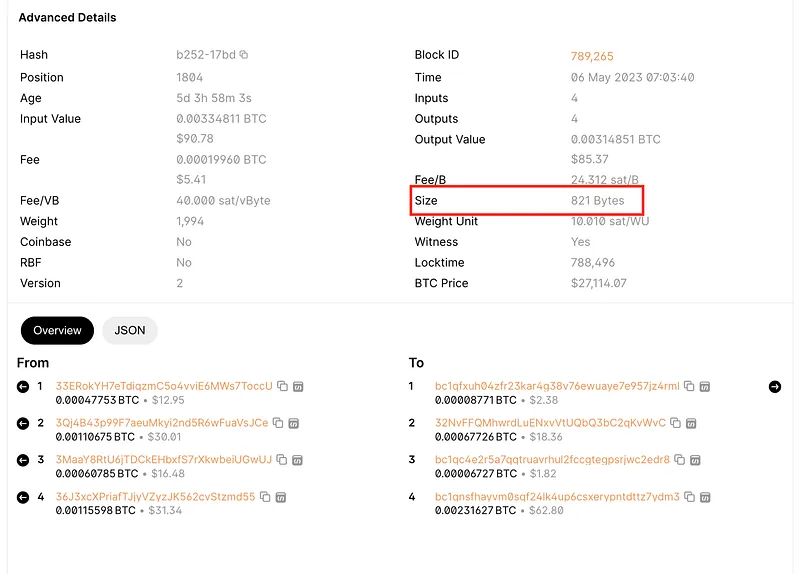Copy input address 33ERokYH7eTdiqzm to clipboard
The image size is (800, 574).
click(282, 386)
